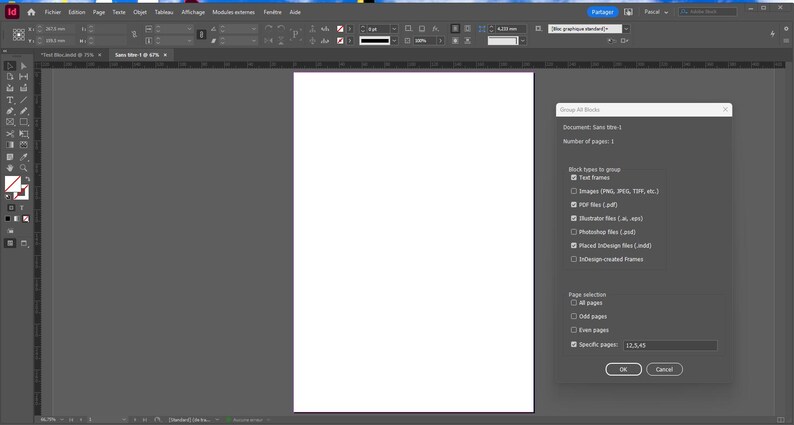This screenshot has width=794, height=425.
Task: Click the swap fill and stroke arrow
Action: tap(27, 179)
